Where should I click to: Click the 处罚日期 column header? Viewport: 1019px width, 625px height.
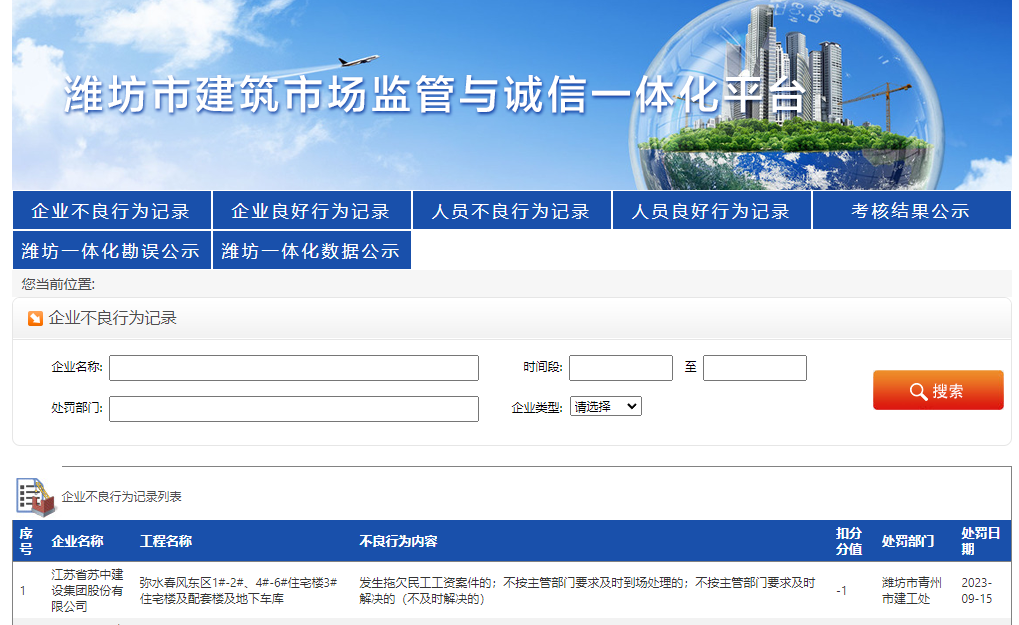click(x=980, y=541)
